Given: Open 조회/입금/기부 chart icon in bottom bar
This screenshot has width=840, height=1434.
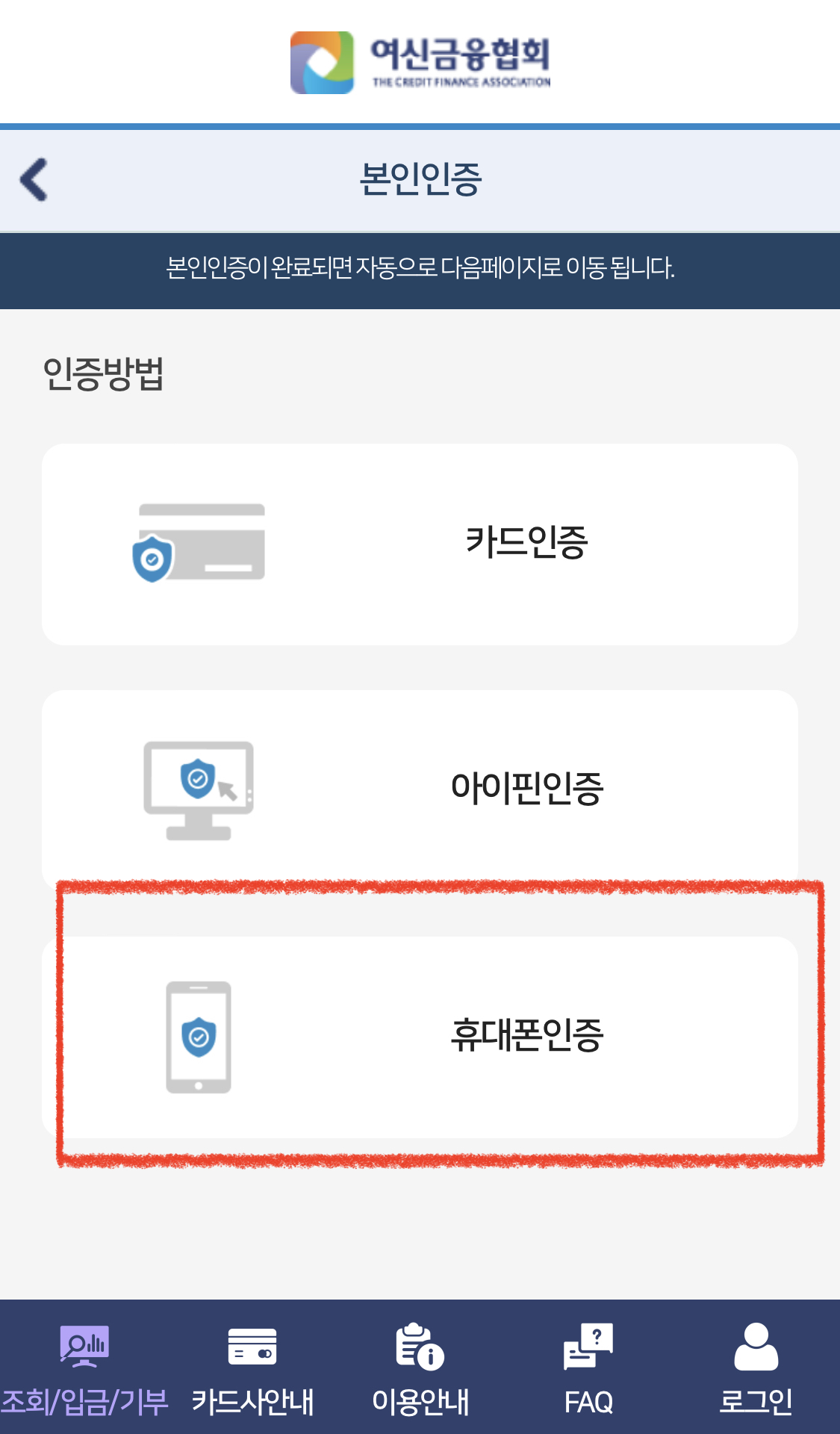Looking at the screenshot, I should point(84,1346).
